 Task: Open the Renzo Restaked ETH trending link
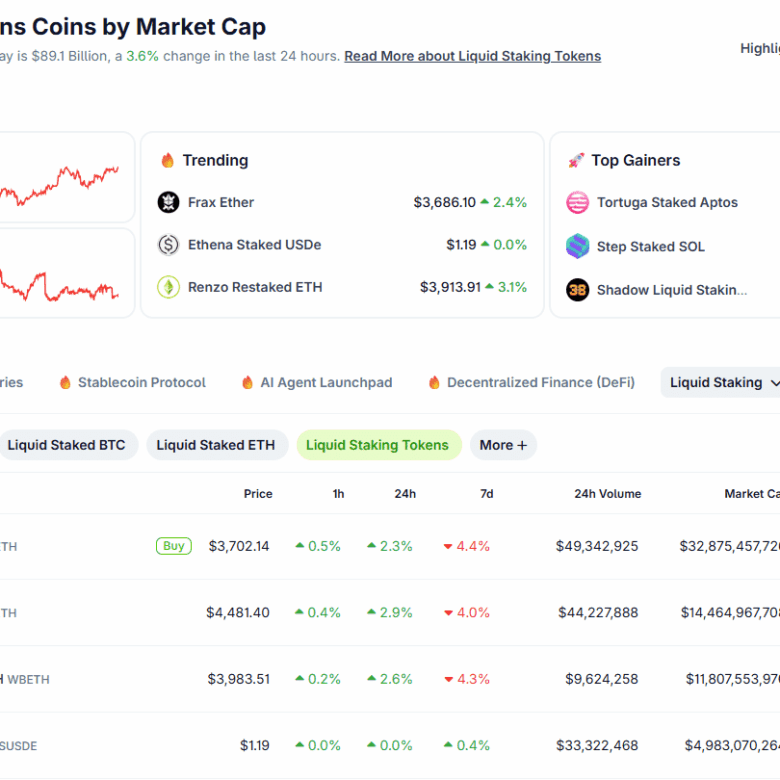(x=255, y=287)
